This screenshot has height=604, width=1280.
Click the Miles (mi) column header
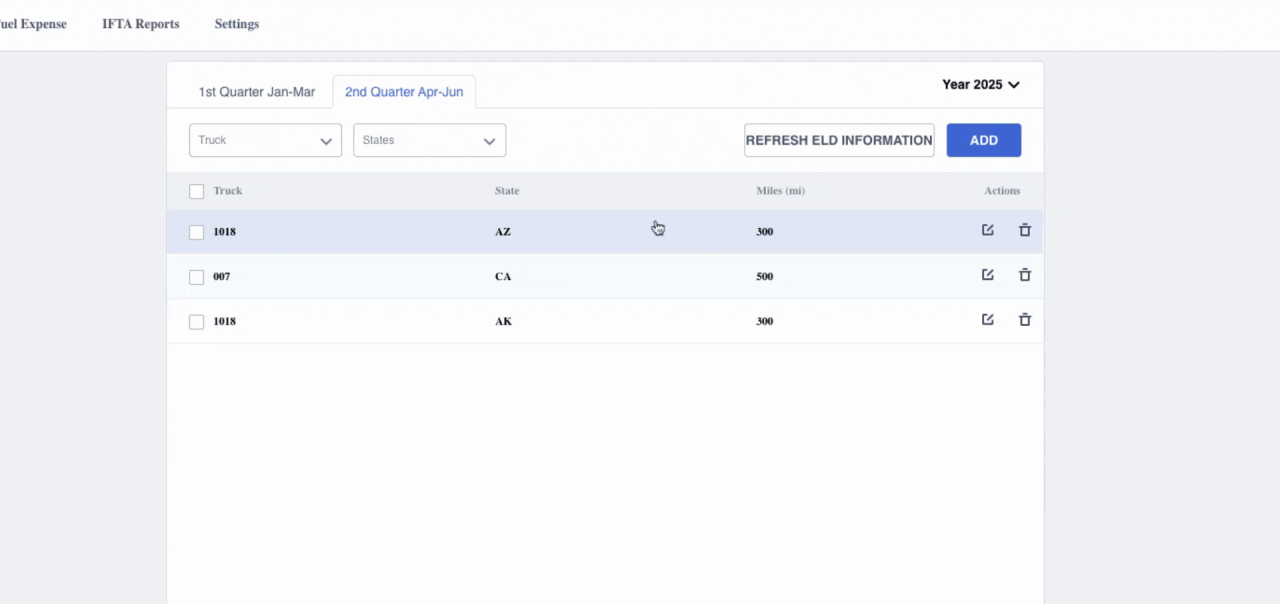780,191
